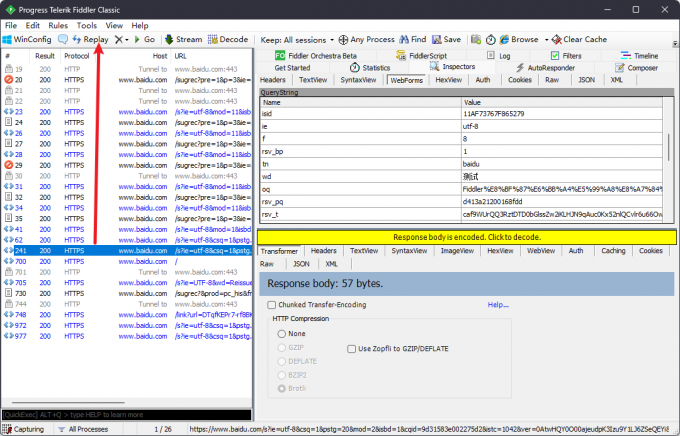Toggle Stream mode in toolbar
Screen dimensions: 680x436
pyautogui.click(x=183, y=39)
